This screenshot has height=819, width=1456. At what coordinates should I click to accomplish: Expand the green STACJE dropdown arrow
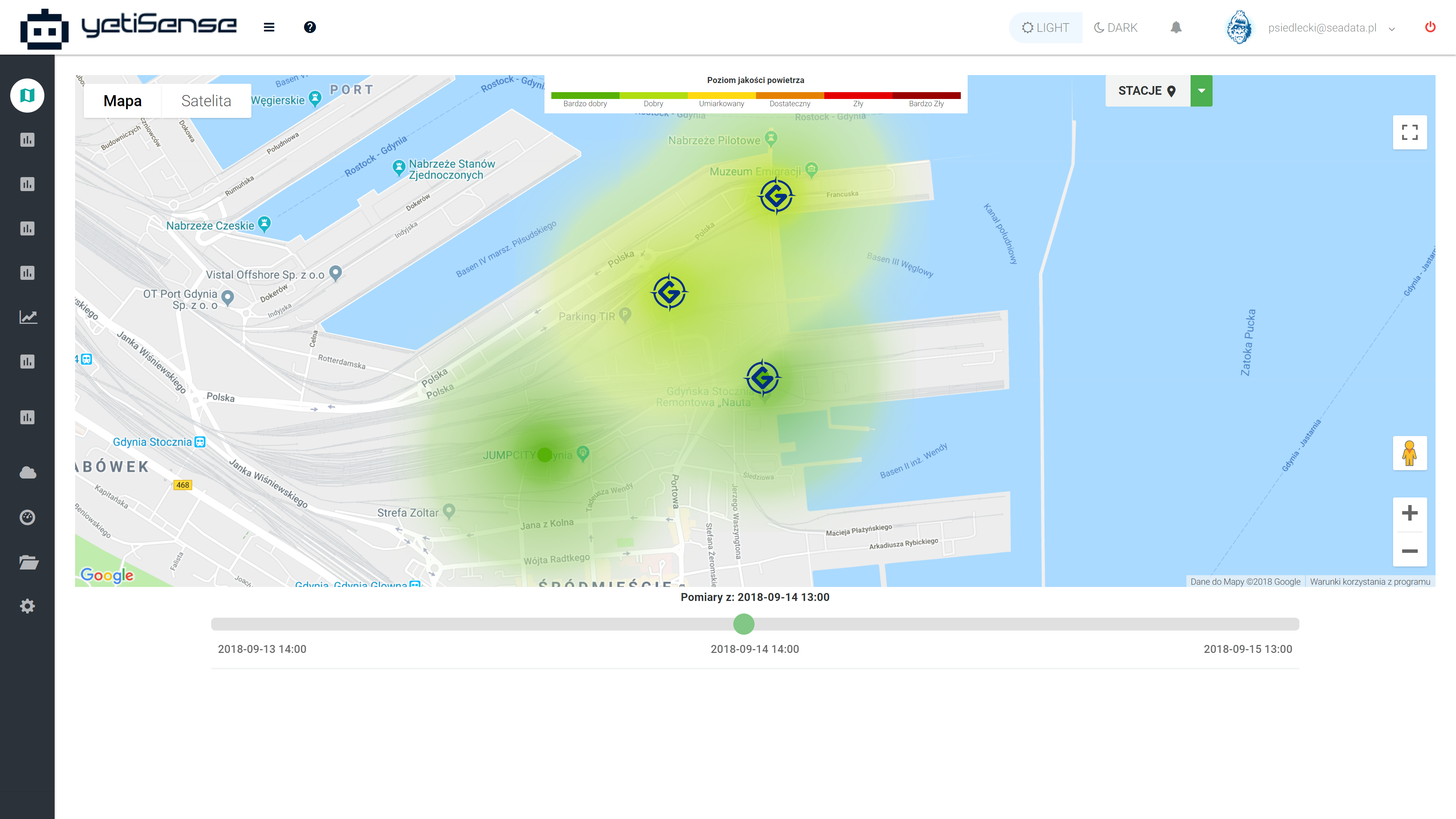tap(1201, 91)
